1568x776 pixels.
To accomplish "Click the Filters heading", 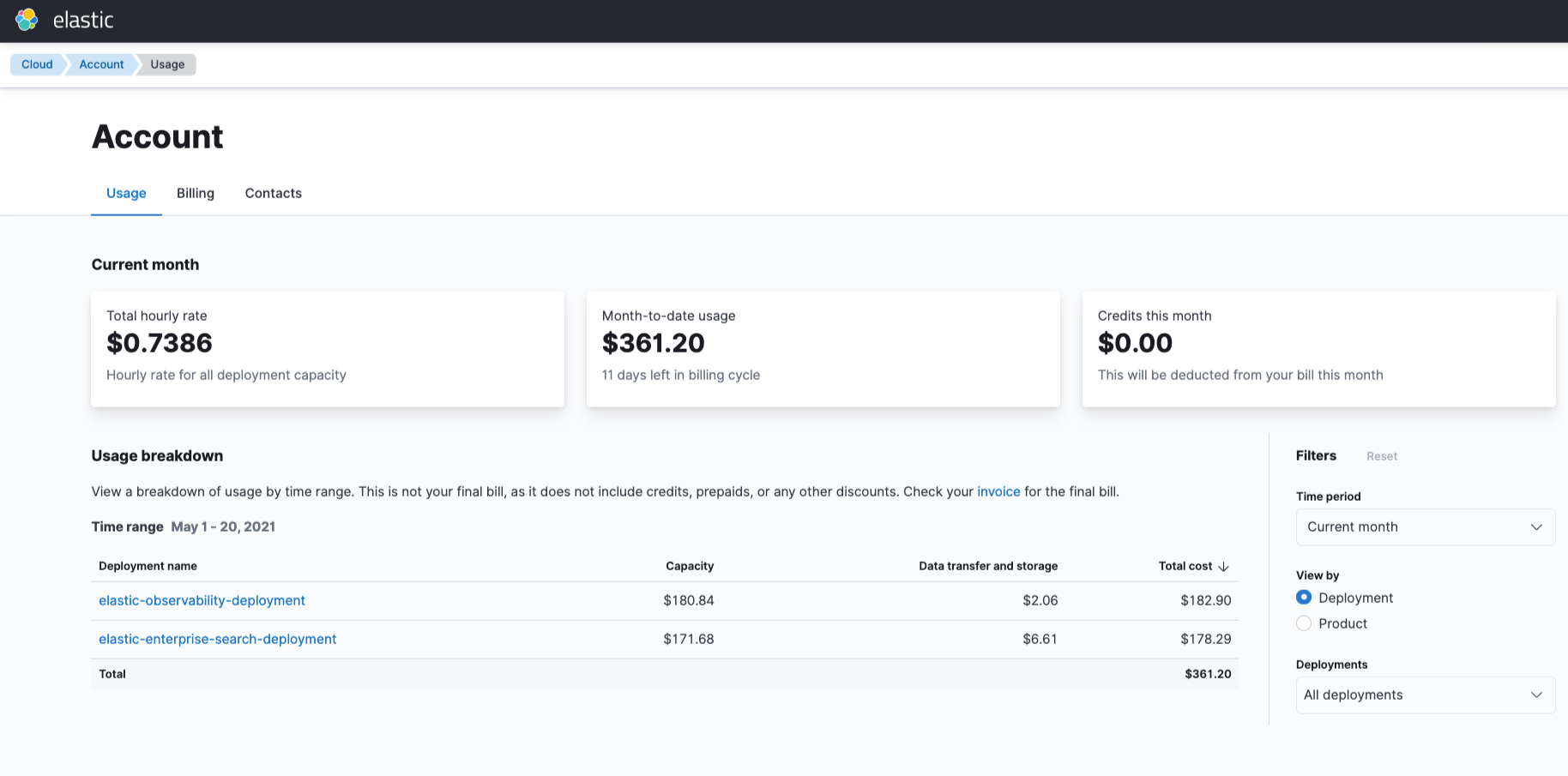I will [x=1316, y=456].
